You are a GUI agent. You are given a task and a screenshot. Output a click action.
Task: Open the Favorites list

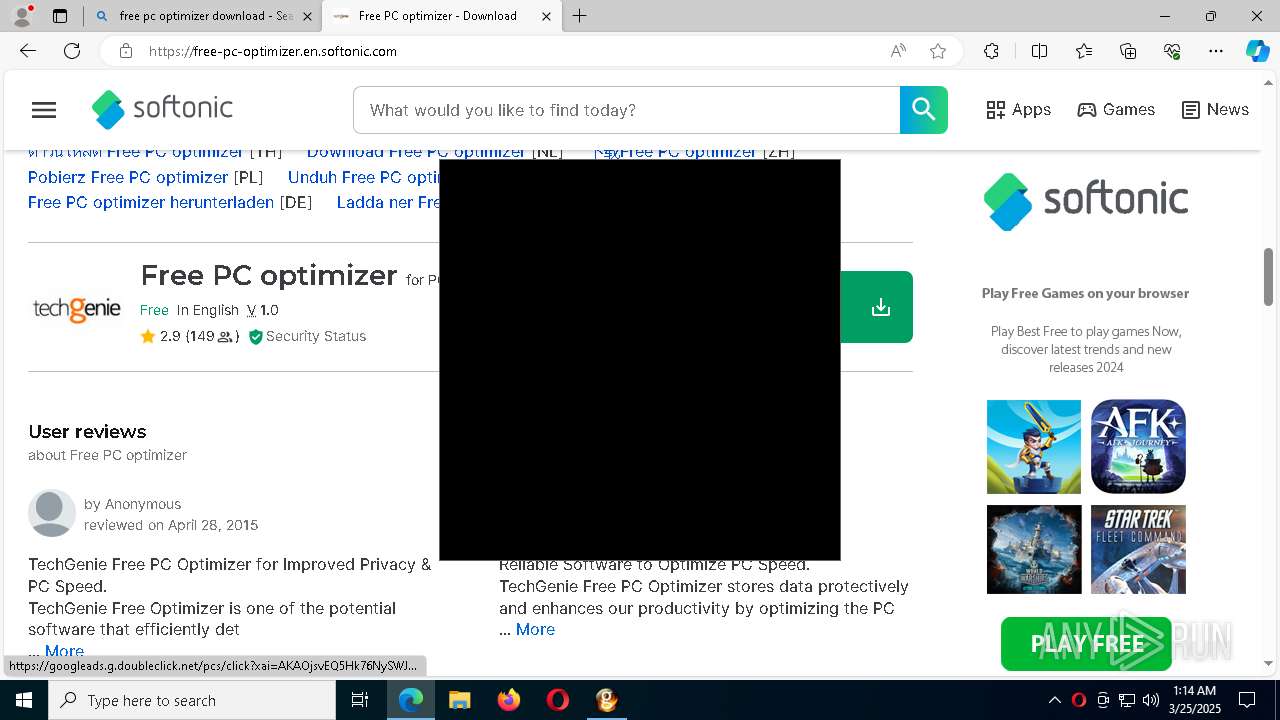point(1084,51)
